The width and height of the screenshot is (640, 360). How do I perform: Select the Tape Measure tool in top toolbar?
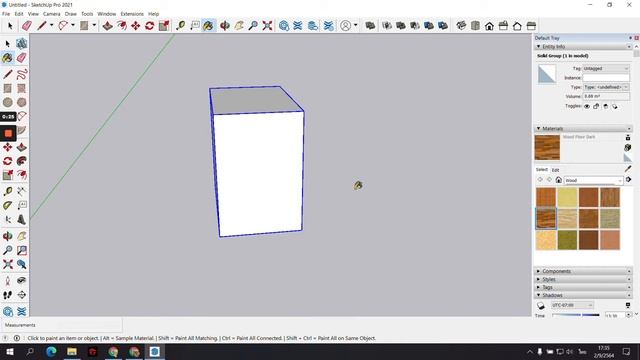[x=180, y=26]
